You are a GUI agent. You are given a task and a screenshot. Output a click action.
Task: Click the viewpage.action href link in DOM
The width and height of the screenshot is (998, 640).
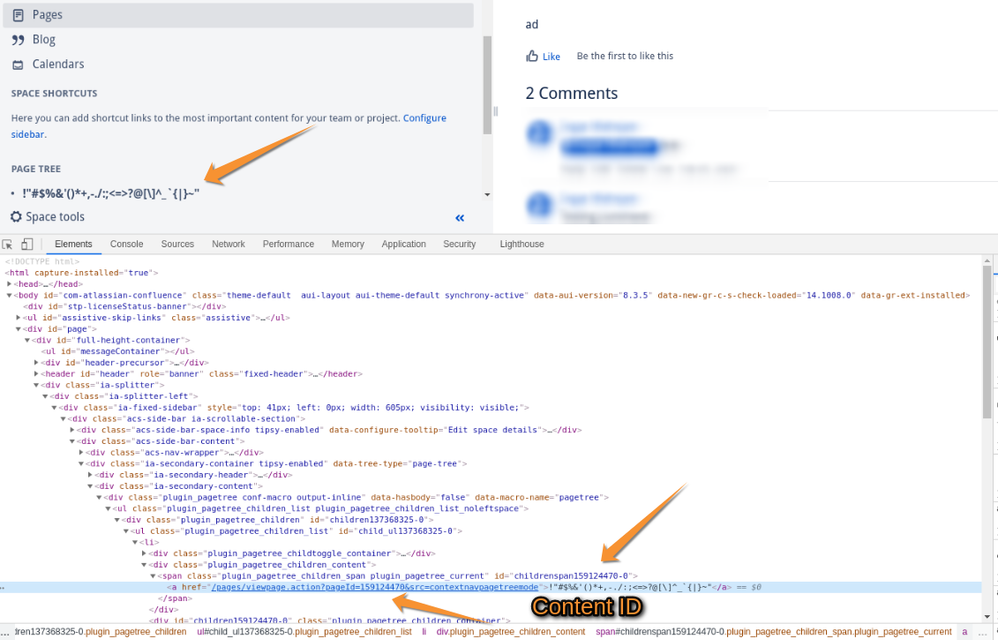click(x=375, y=588)
